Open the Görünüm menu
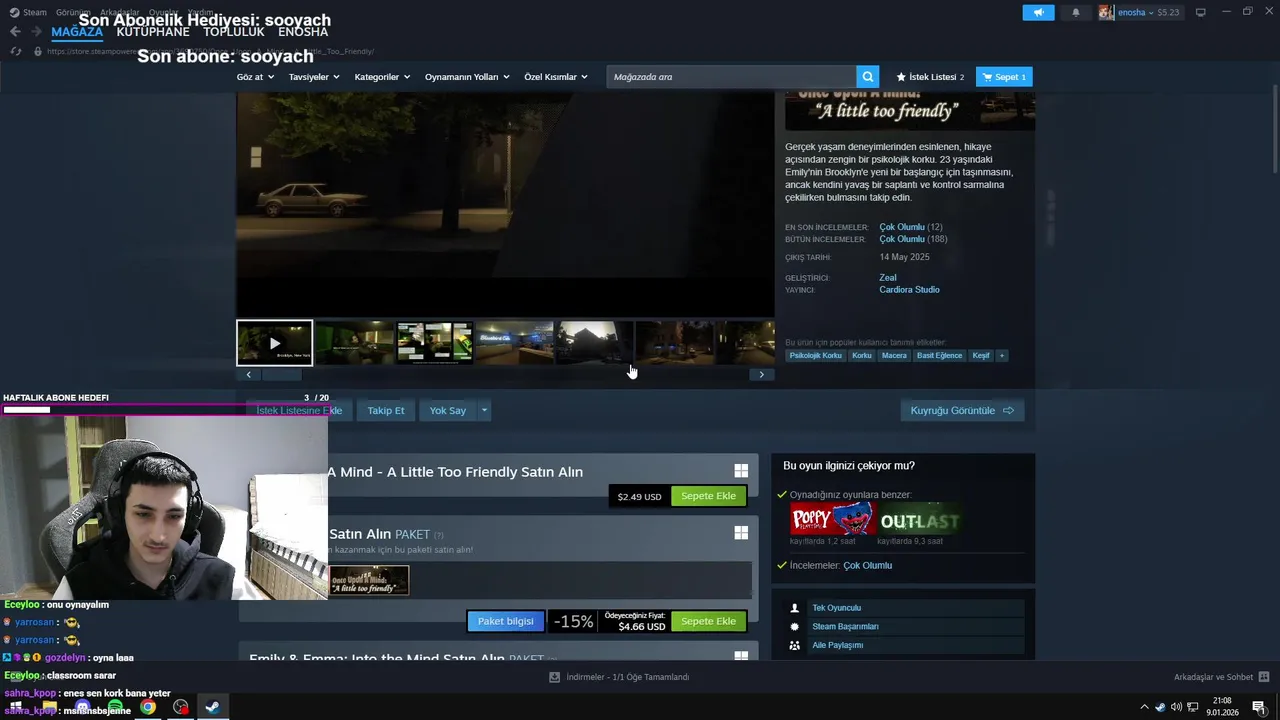 [x=73, y=12]
